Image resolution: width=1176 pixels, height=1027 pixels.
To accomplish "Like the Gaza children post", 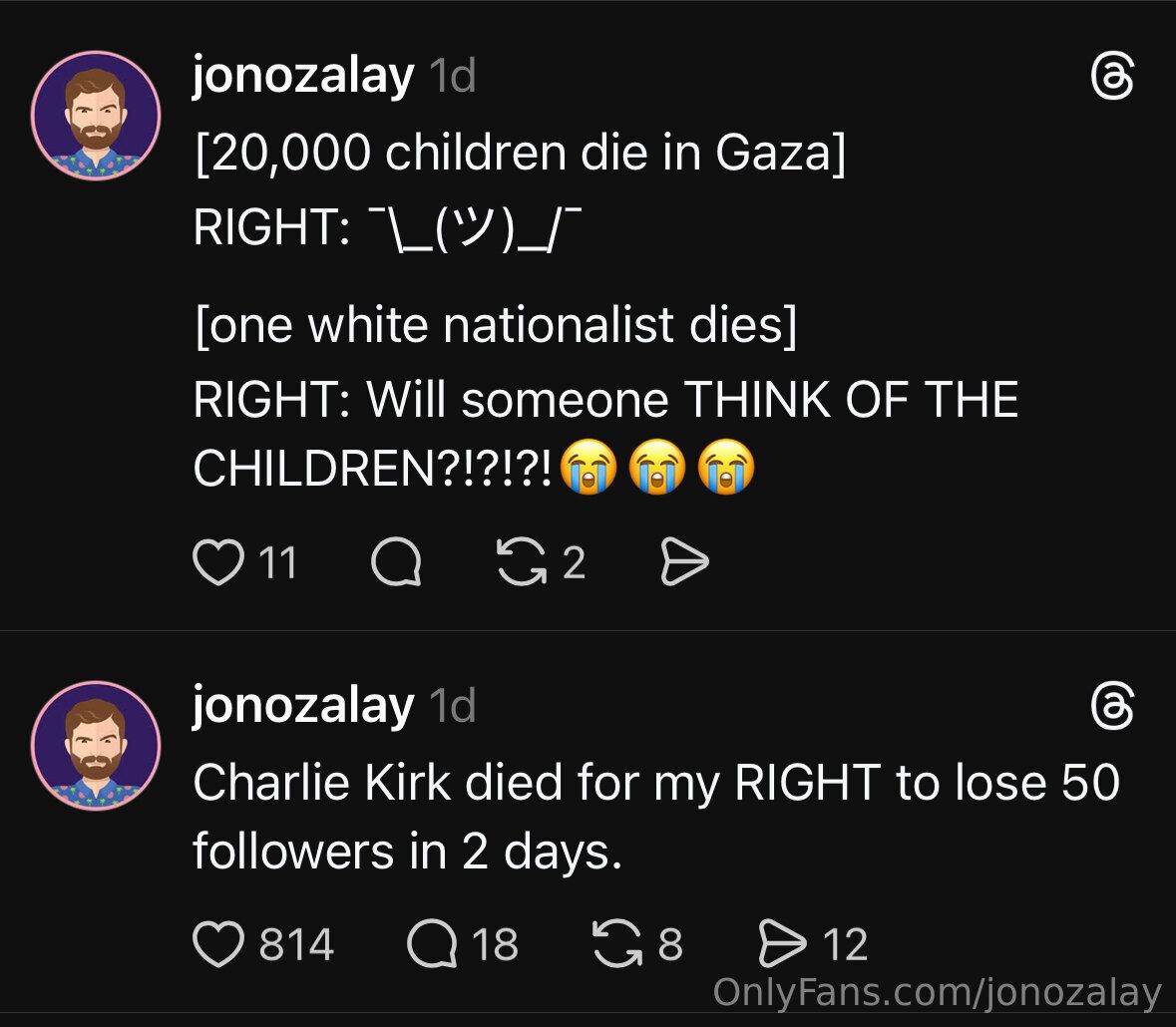I will point(217,564).
